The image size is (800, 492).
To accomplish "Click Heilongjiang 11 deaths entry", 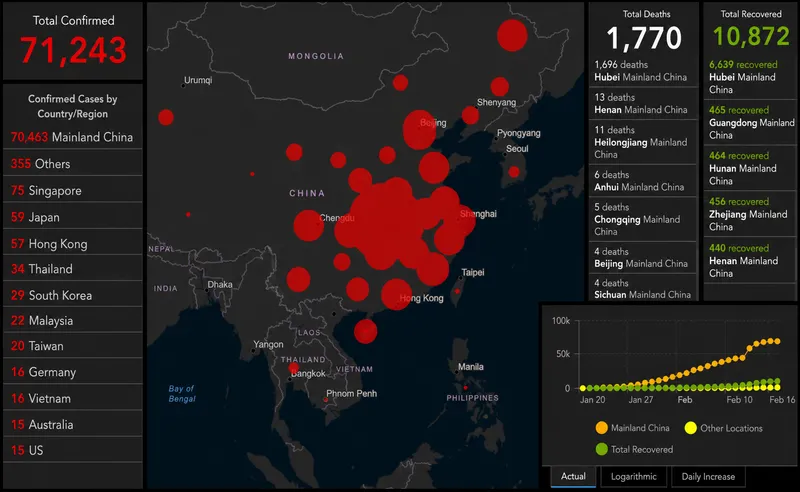I will pyautogui.click(x=643, y=142).
